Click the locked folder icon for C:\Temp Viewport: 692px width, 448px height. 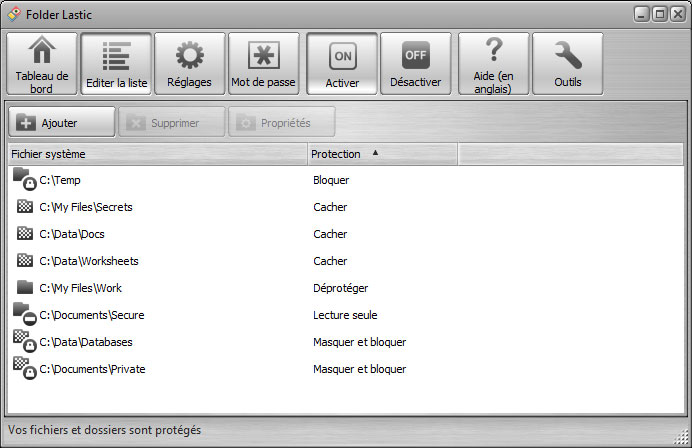(24, 179)
